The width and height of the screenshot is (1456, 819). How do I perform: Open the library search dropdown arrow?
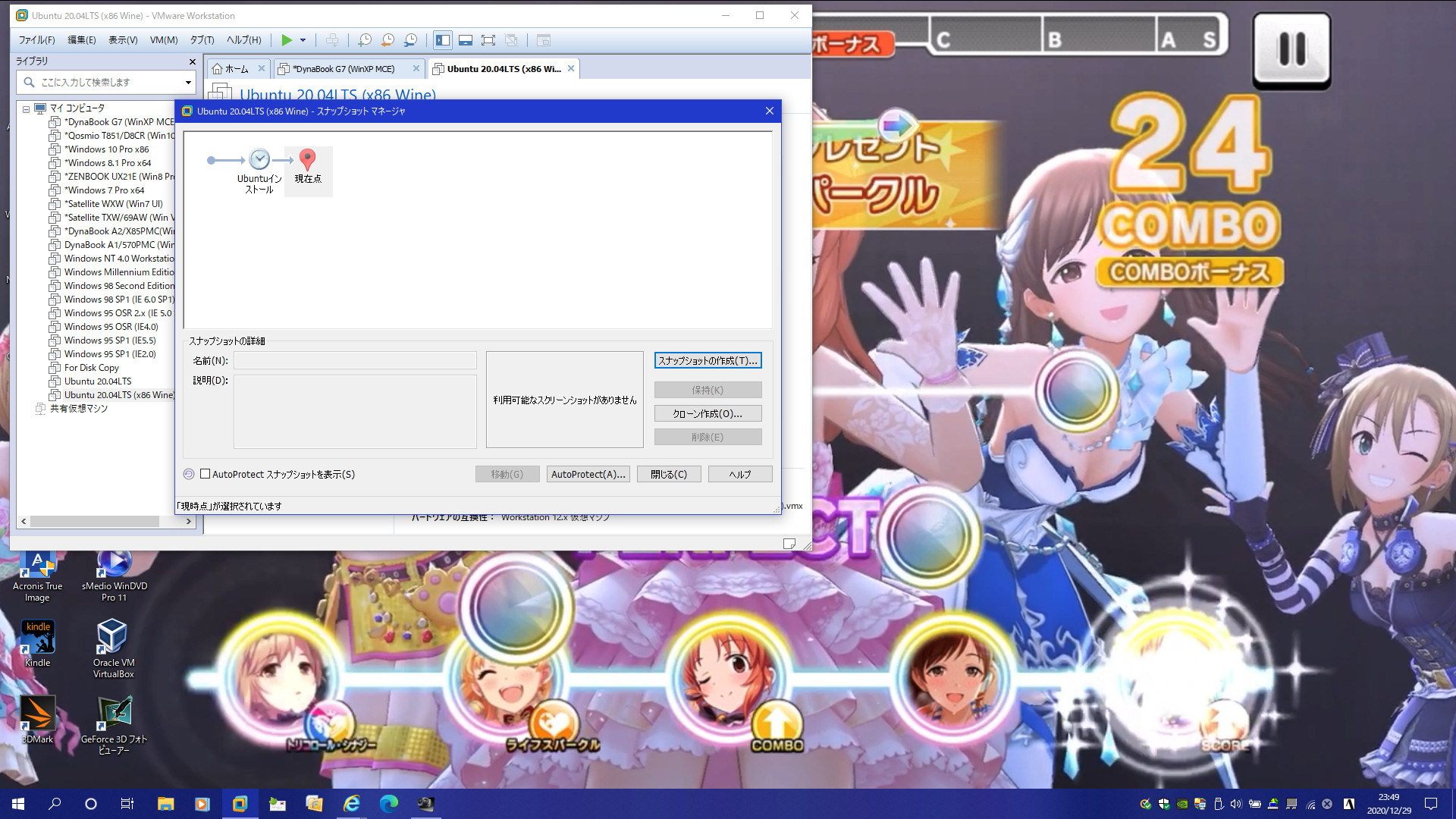click(x=188, y=82)
